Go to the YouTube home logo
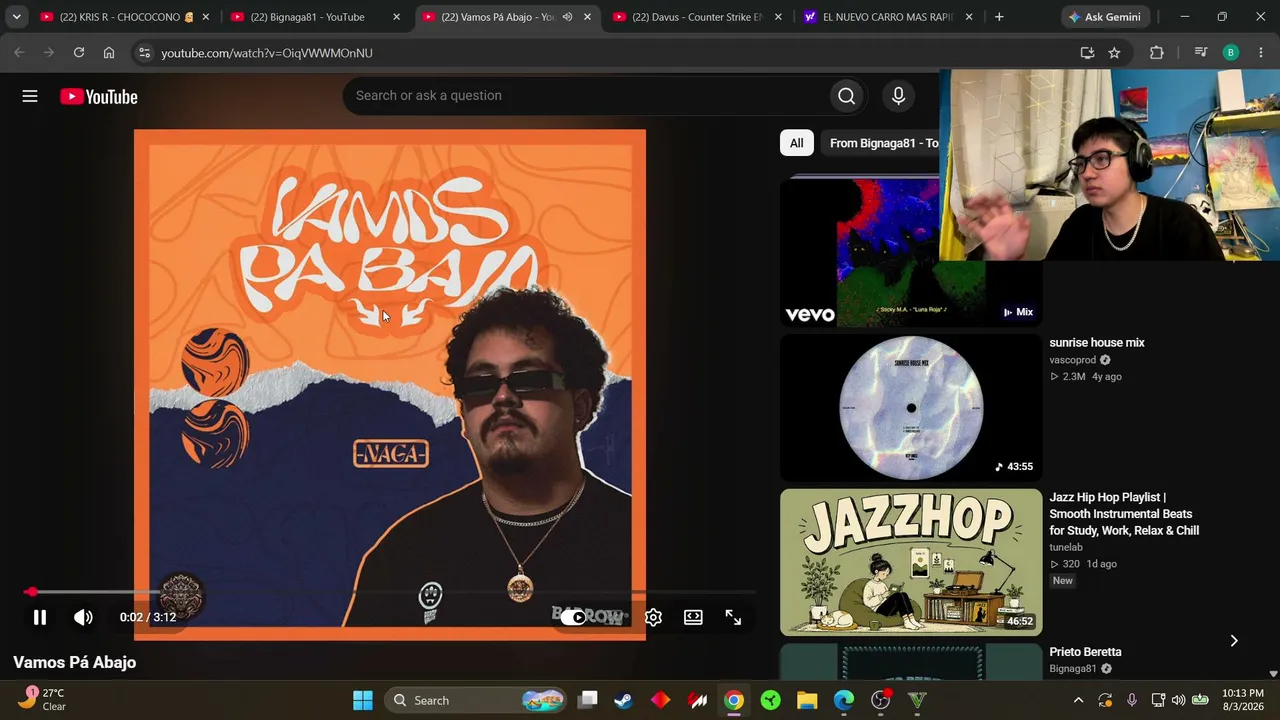The image size is (1280, 720). pyautogui.click(x=98, y=96)
